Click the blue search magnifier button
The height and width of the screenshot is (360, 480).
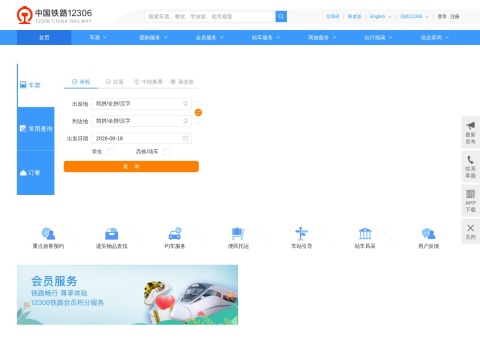click(281, 16)
